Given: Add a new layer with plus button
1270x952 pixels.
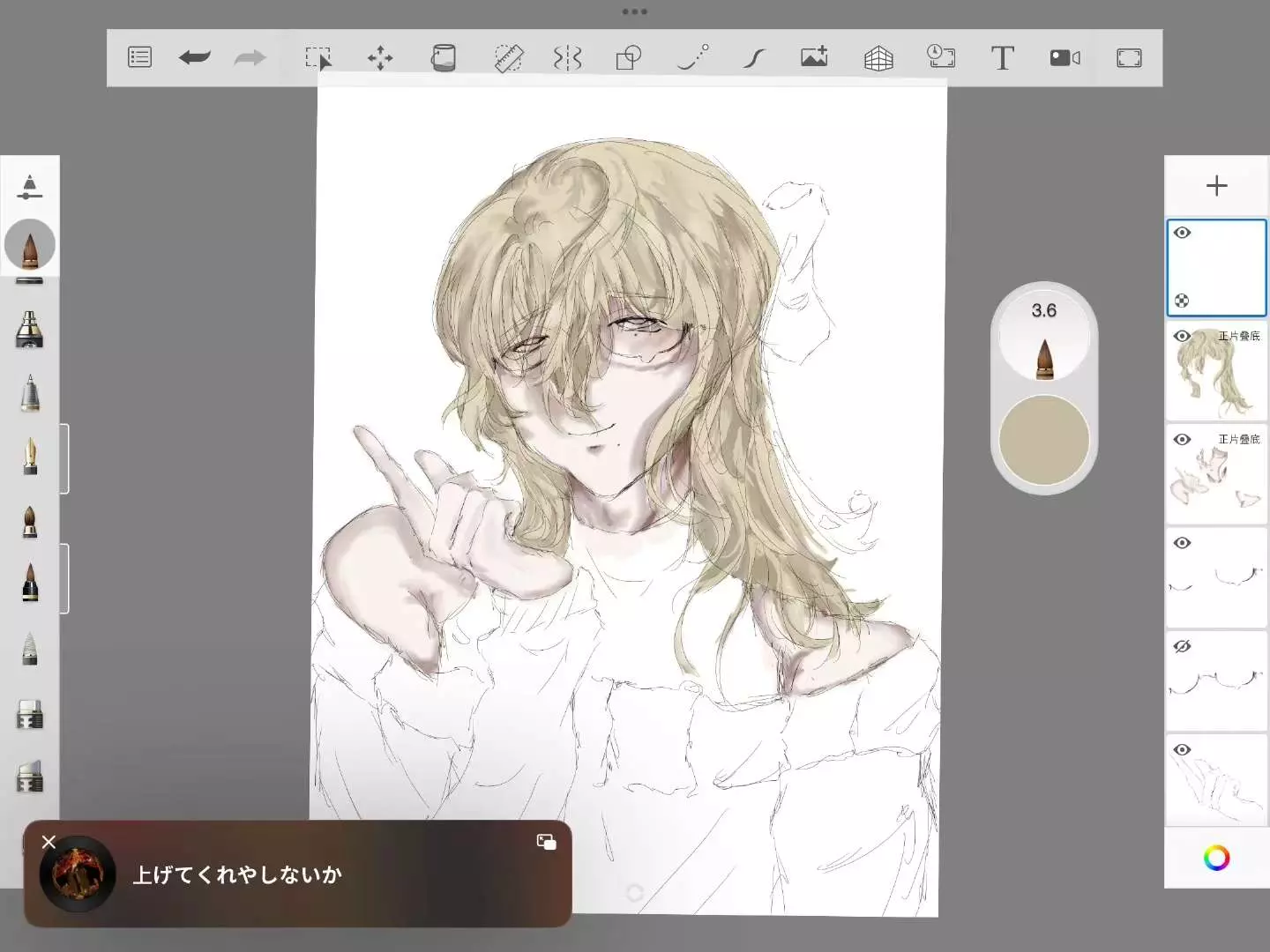Looking at the screenshot, I should [x=1216, y=185].
